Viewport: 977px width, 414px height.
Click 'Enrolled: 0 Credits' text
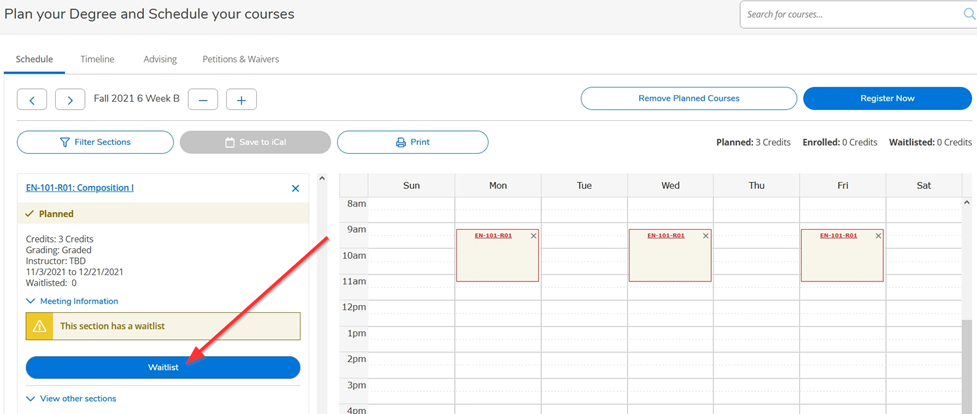point(840,142)
